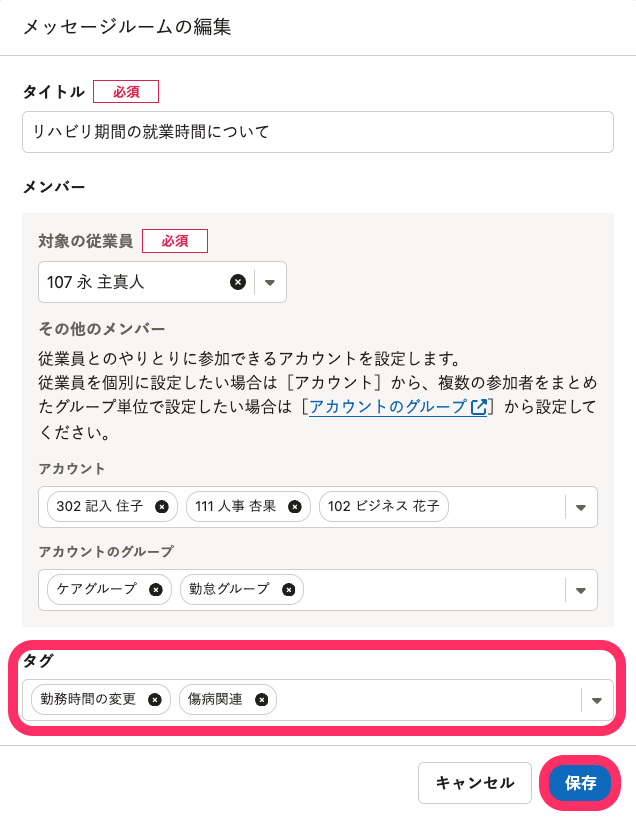Delete the 傷病関連 tag
Image resolution: width=636 pixels, height=818 pixels.
coord(261,700)
